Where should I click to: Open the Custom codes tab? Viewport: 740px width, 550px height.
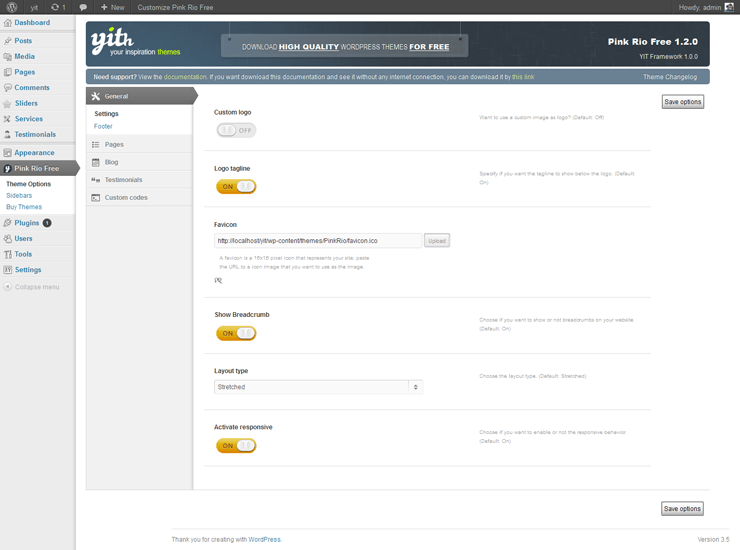(x=140, y=198)
